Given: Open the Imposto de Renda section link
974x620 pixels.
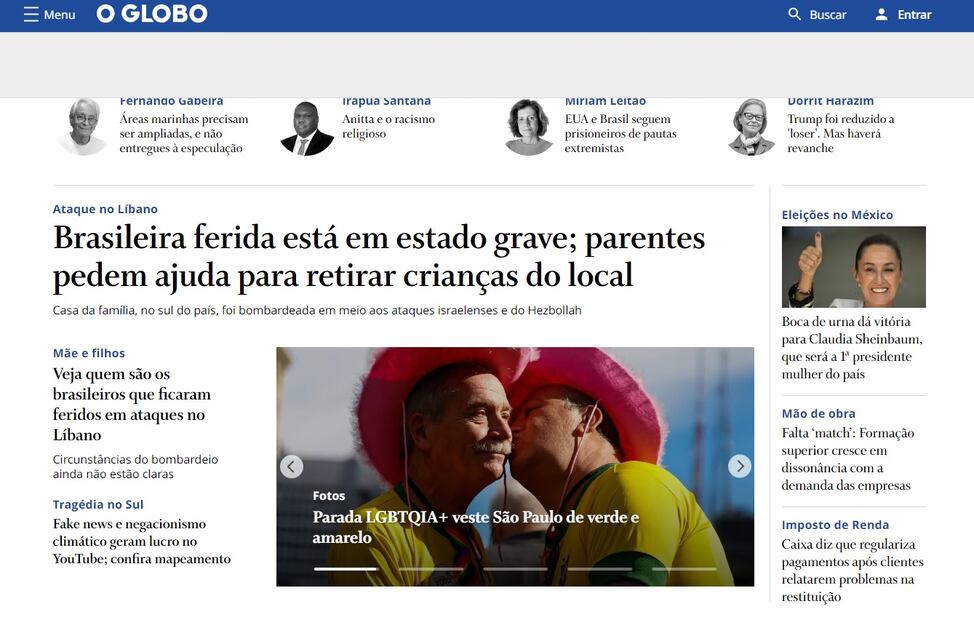Looking at the screenshot, I should click(x=835, y=525).
